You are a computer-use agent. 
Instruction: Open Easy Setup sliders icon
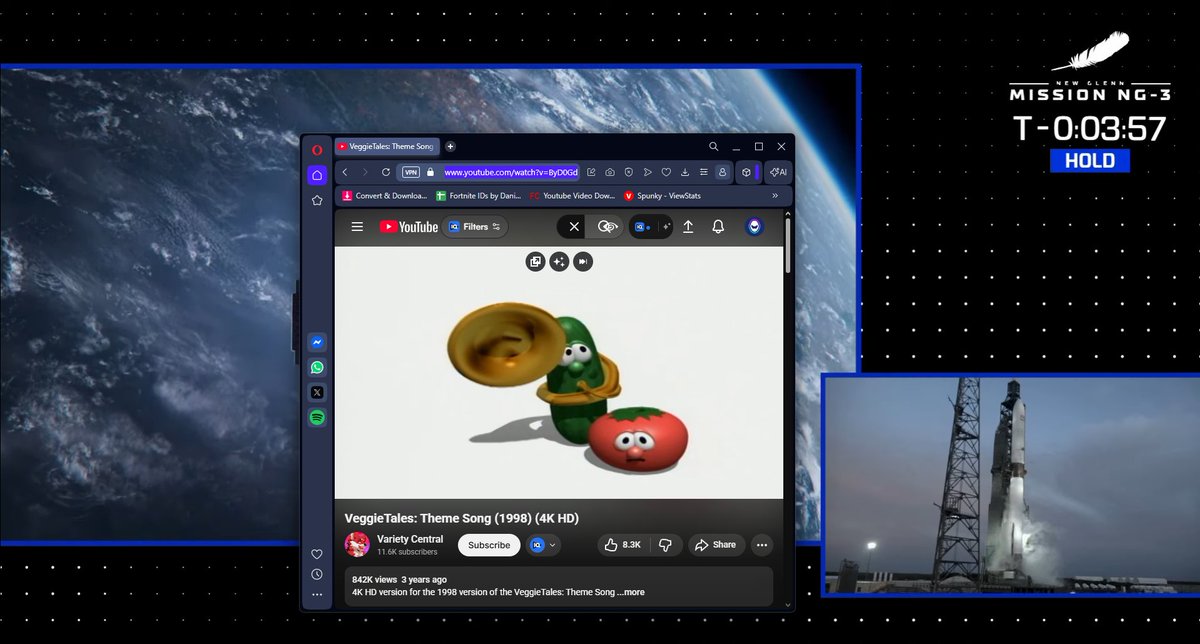(x=703, y=172)
